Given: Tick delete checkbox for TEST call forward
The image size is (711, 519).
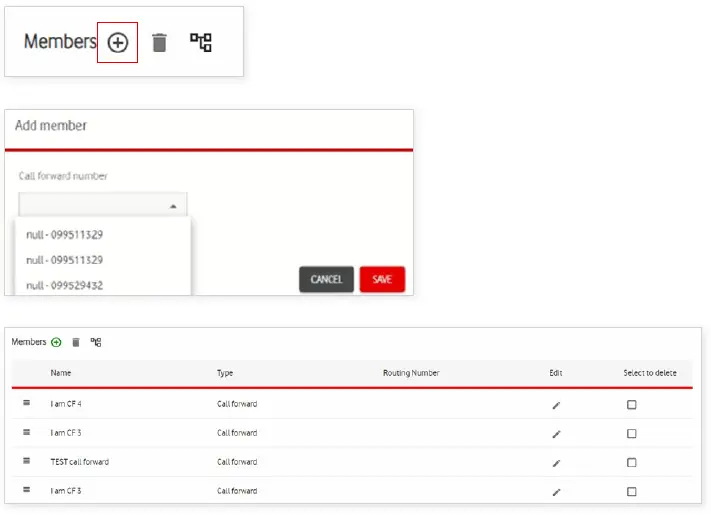Looking at the screenshot, I should pos(632,462).
